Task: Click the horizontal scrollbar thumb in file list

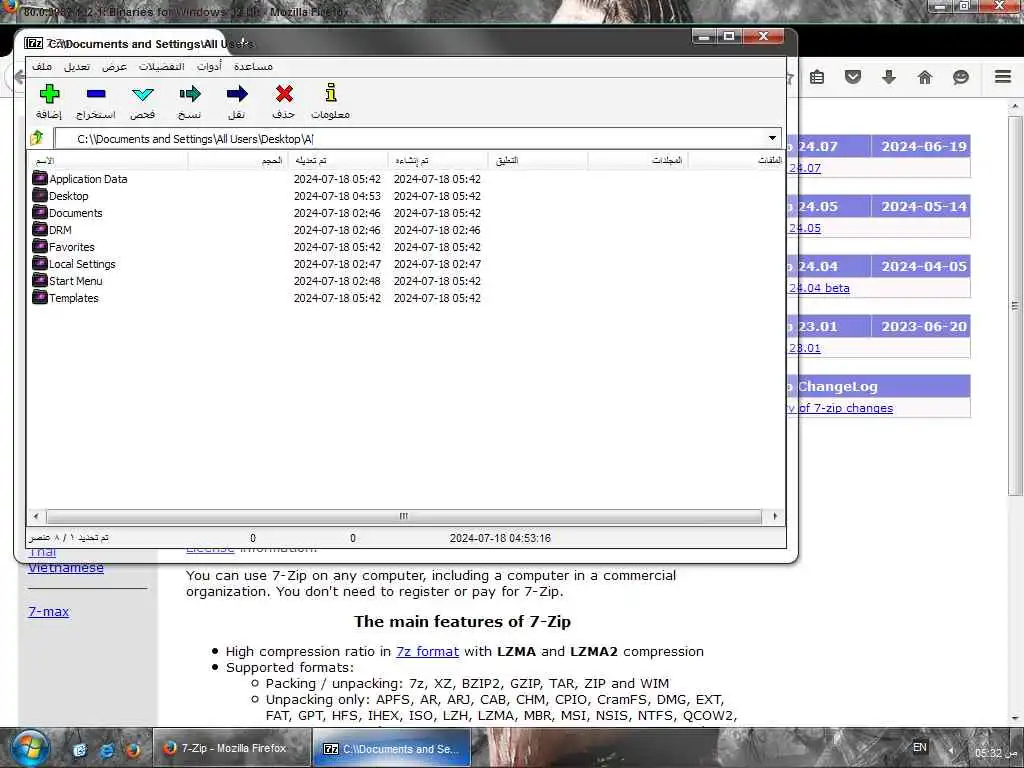Action: tap(404, 516)
